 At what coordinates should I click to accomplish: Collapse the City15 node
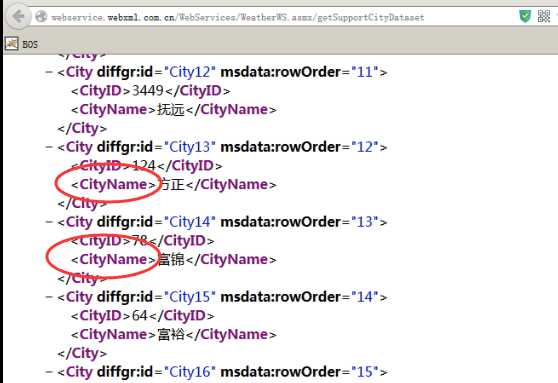tap(49, 297)
